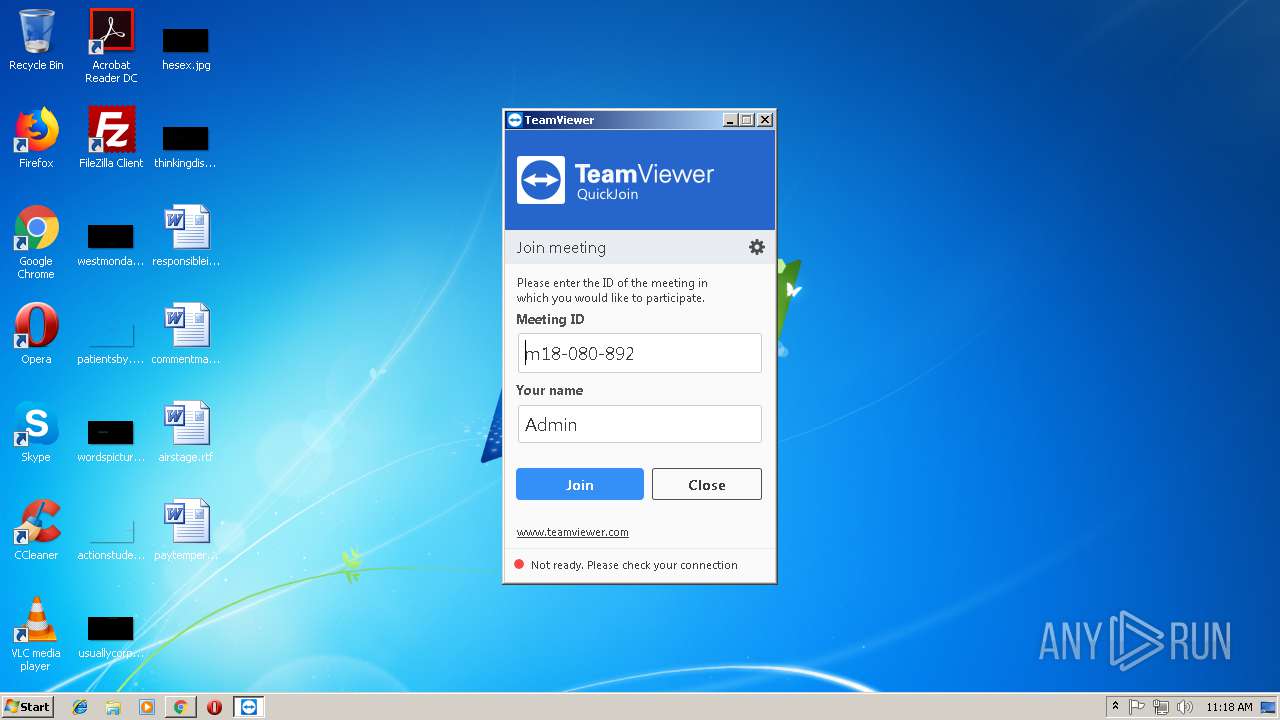Open the volume speaker tray icon

pyautogui.click(x=1185, y=707)
